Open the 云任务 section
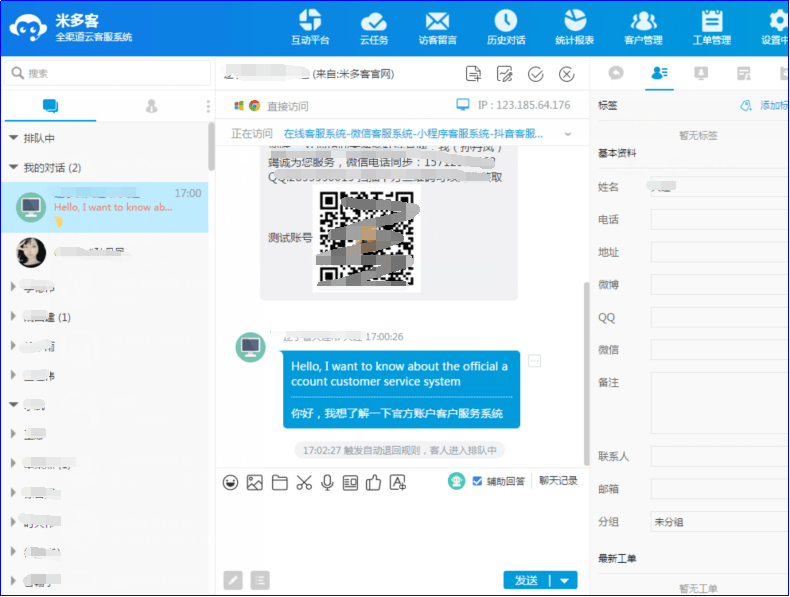This screenshot has height=597, width=790. point(374,28)
